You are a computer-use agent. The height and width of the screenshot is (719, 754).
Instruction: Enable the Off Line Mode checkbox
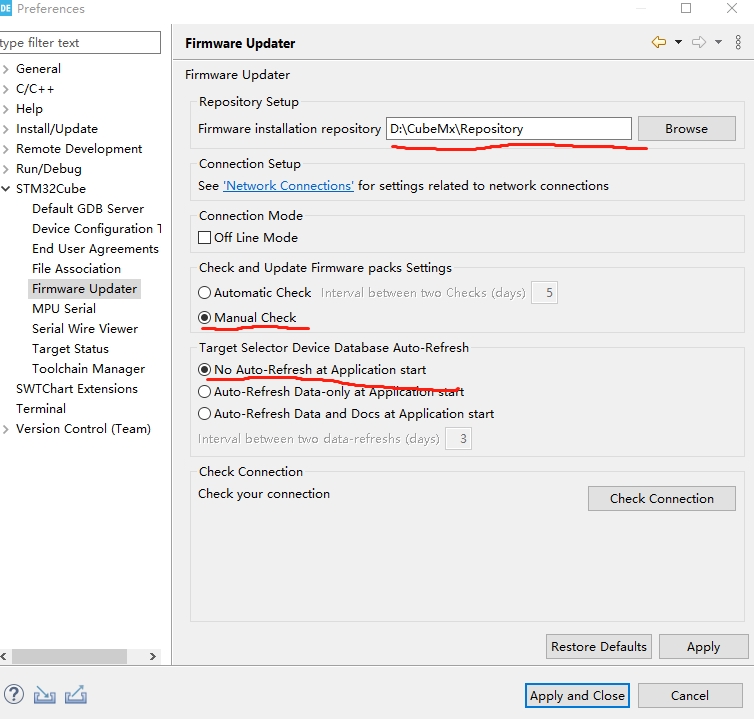tap(205, 238)
